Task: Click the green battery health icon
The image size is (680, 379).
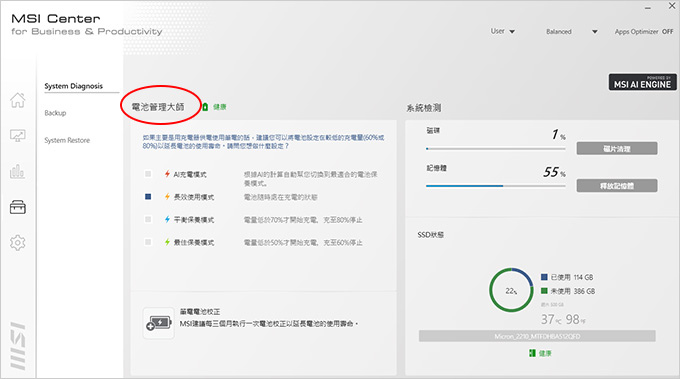Action: (x=205, y=107)
